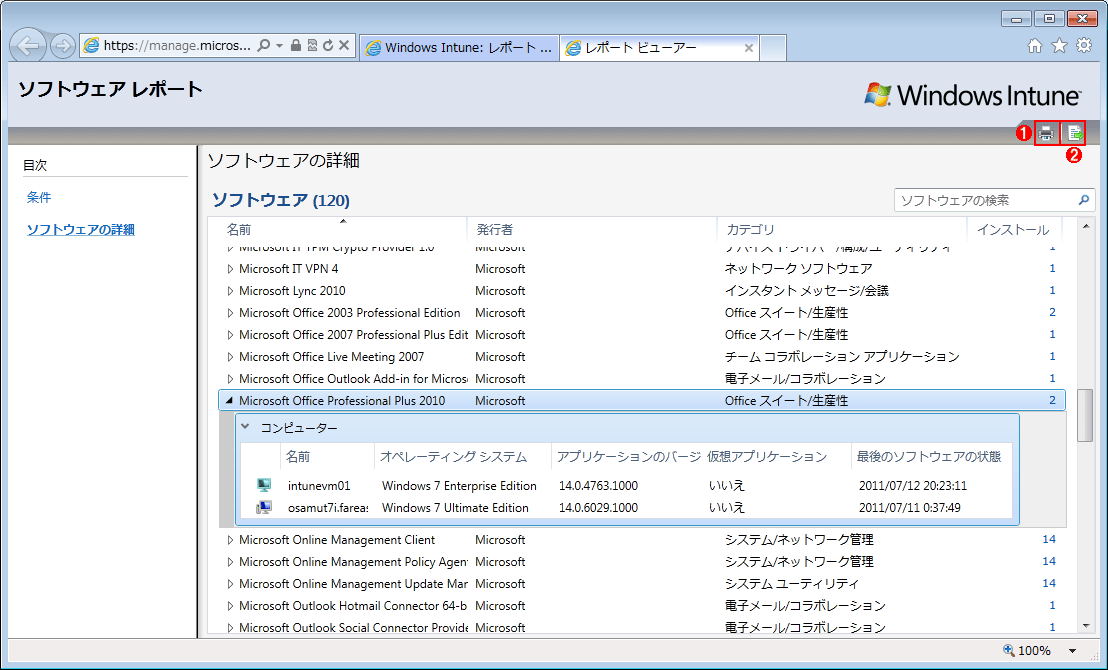
Task: Click install count for Microsoft Online Management Client
Action: click(1049, 539)
